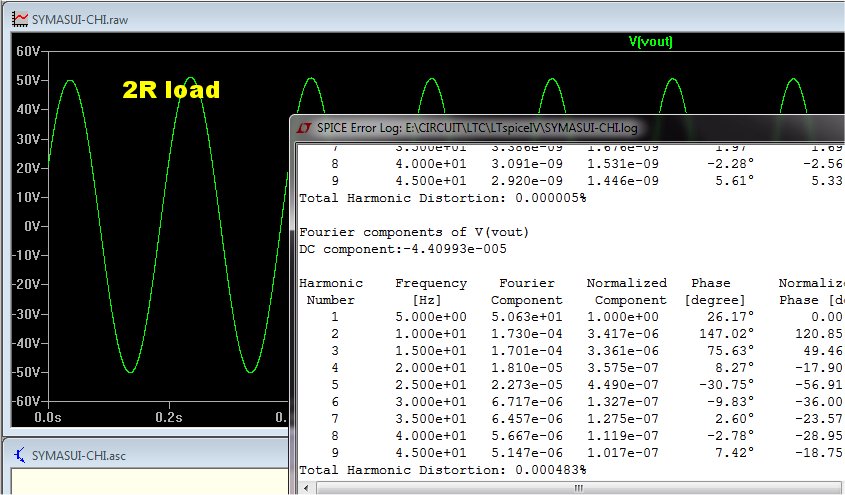The image size is (845, 495).
Task: Click the 2R load annotation text
Action: tap(171, 89)
